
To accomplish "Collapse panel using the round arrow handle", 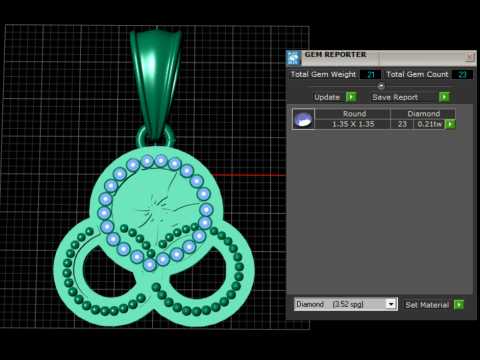I will (x=381, y=86).
